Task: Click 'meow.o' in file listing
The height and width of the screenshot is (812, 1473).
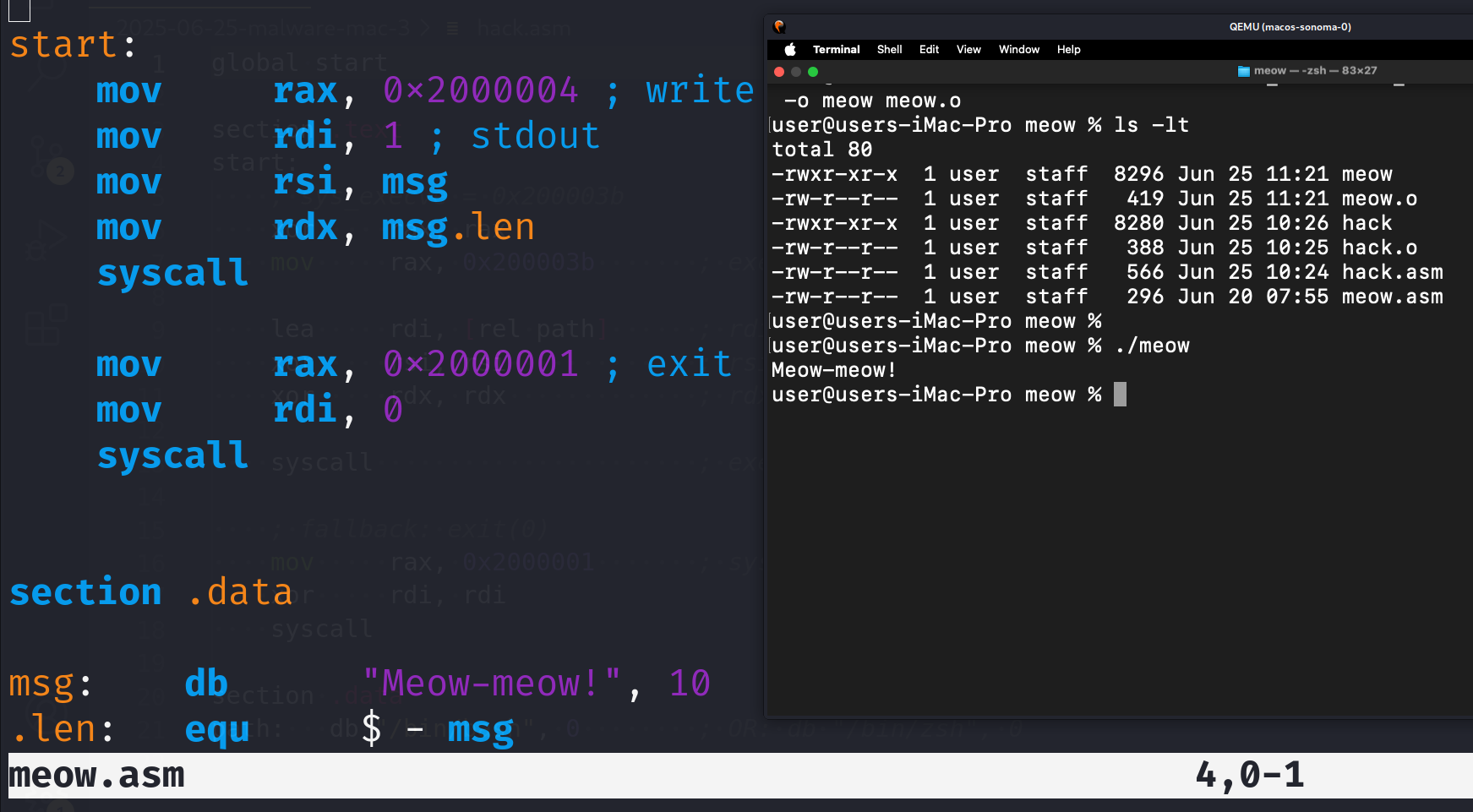Action: (x=1379, y=199)
